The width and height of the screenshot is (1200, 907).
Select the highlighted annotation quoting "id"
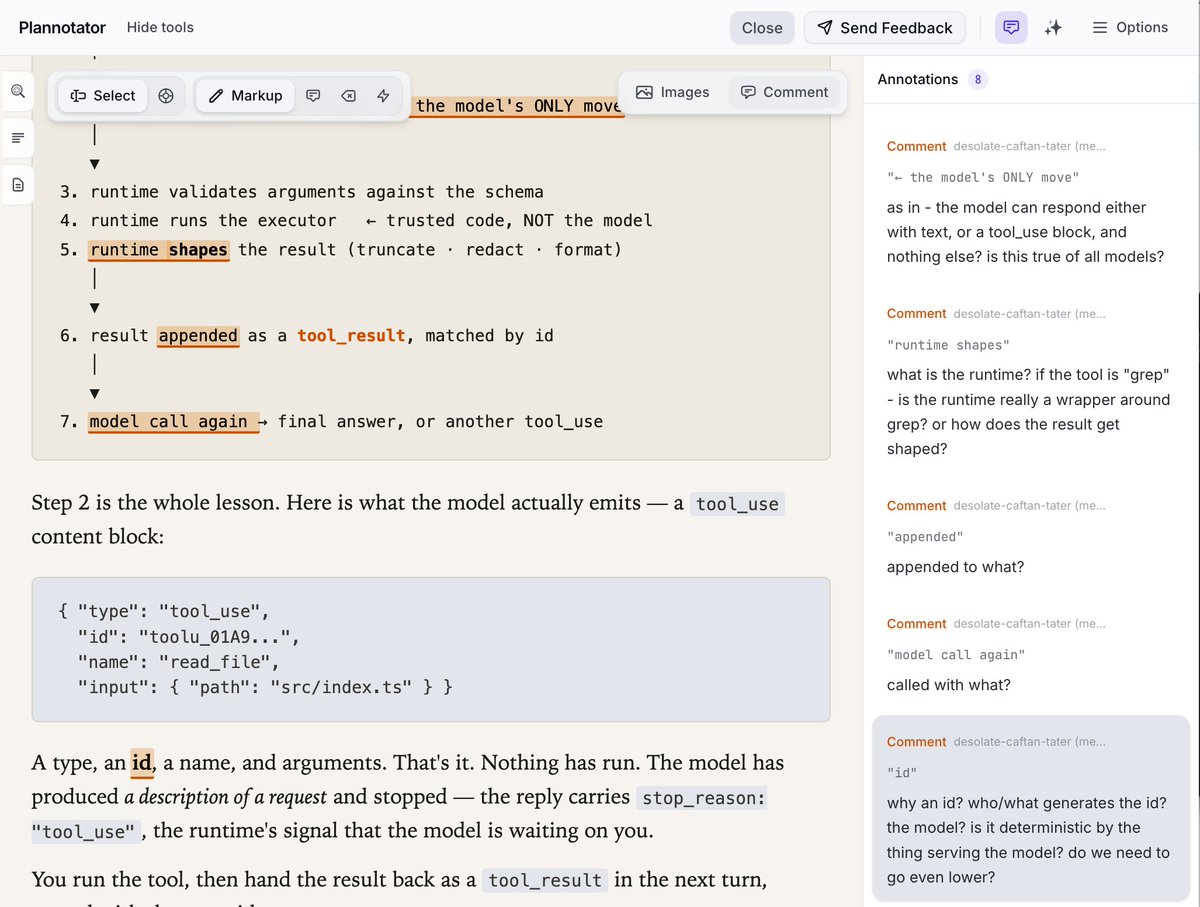click(x=1031, y=808)
